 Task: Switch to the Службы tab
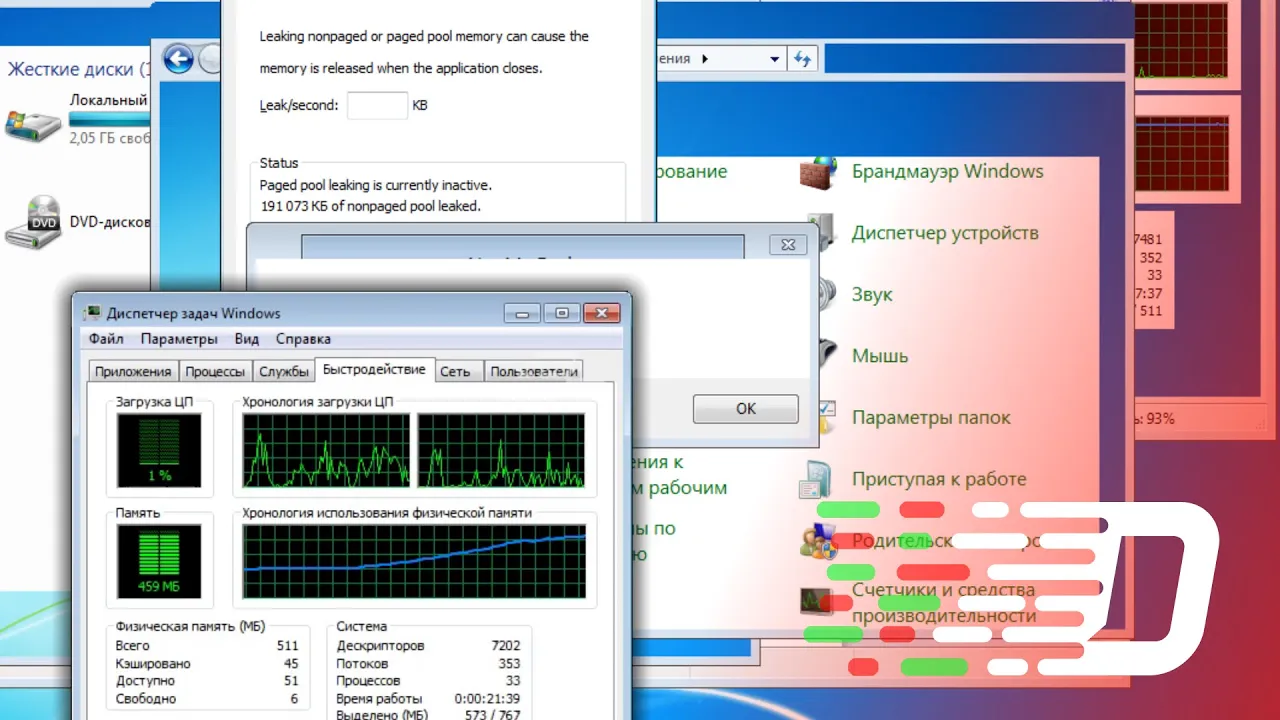284,371
